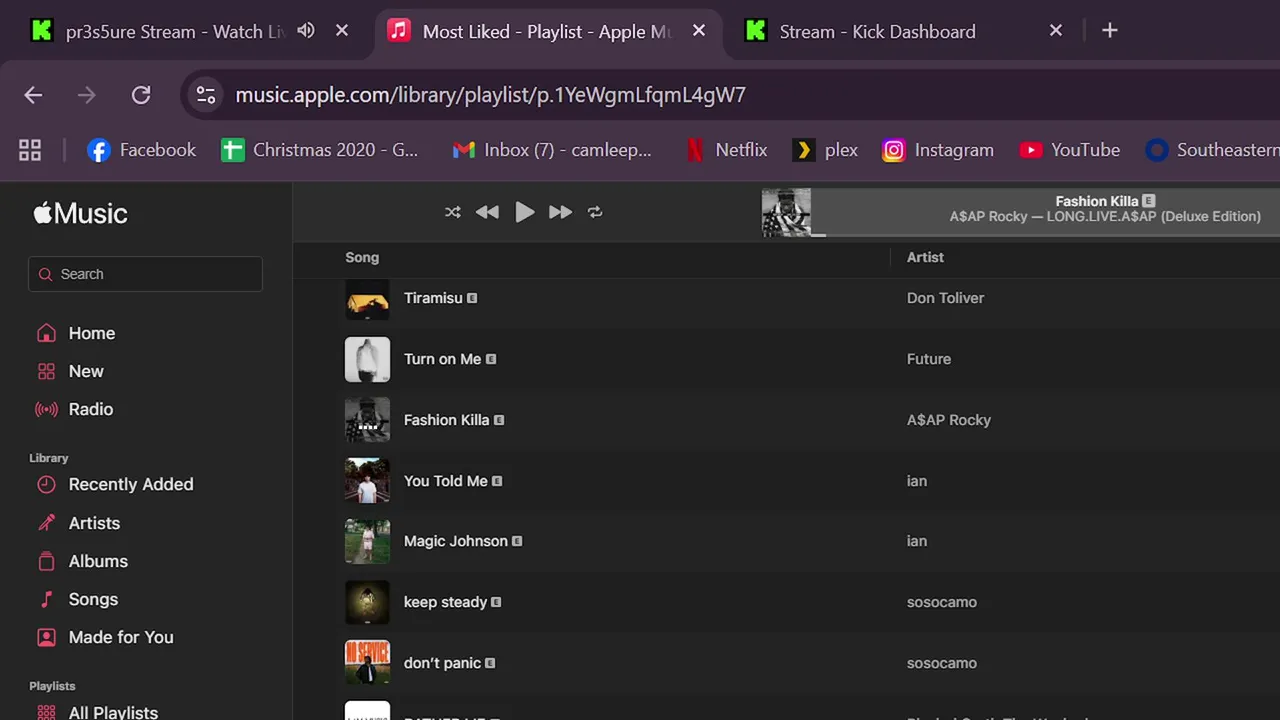Viewport: 1280px width, 720px height.
Task: Select the Fashion Killa song title
Action: click(446, 420)
